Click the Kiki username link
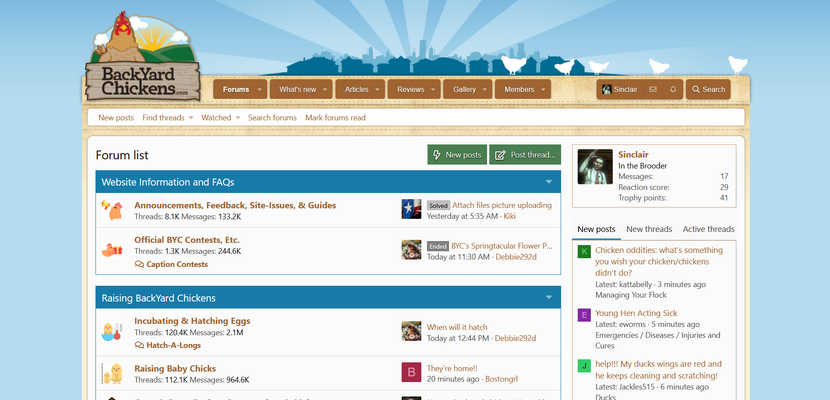The width and height of the screenshot is (830, 400). coord(509,216)
